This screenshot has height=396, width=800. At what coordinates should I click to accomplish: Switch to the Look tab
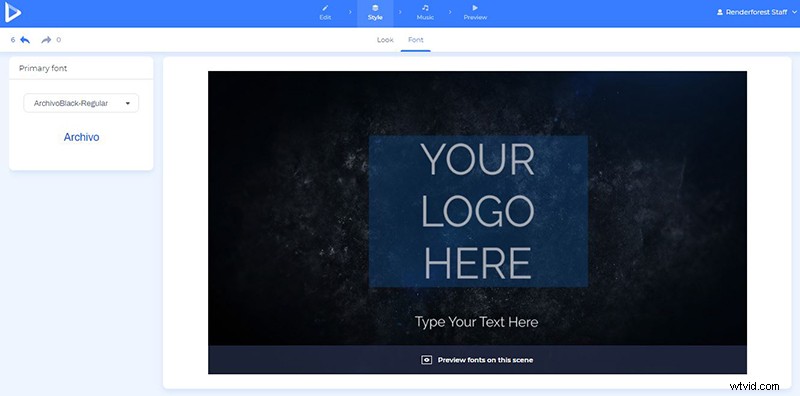pos(385,40)
